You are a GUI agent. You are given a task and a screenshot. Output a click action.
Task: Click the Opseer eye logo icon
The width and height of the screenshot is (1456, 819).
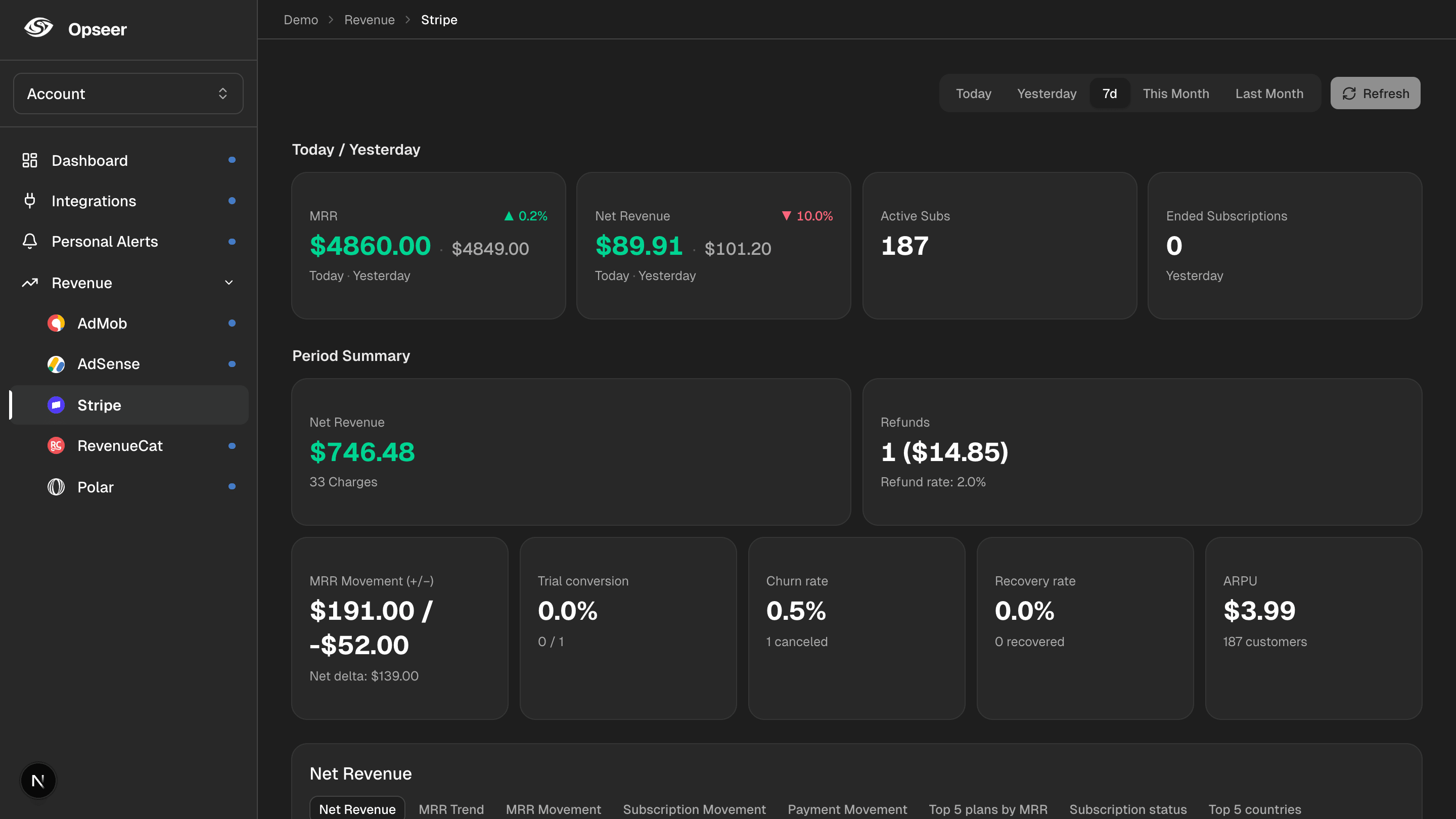click(38, 27)
